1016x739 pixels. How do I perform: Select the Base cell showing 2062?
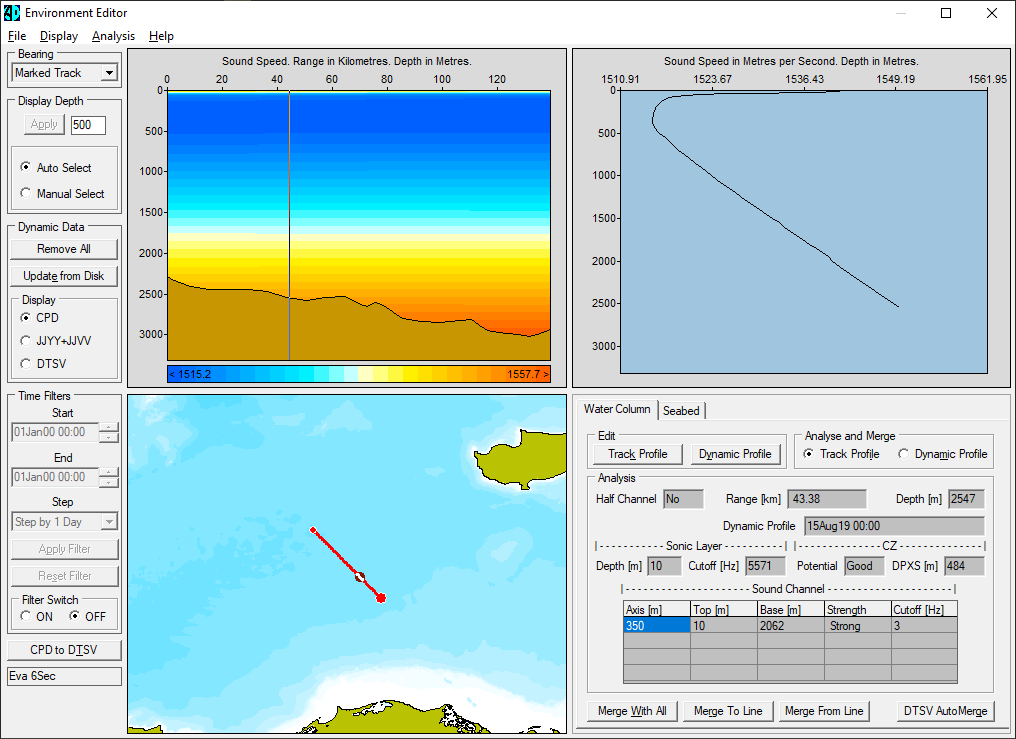click(x=791, y=626)
